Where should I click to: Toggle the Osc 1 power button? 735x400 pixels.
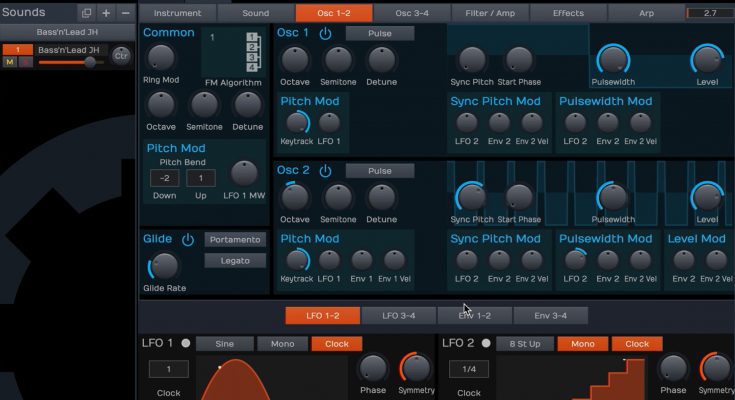coord(325,33)
